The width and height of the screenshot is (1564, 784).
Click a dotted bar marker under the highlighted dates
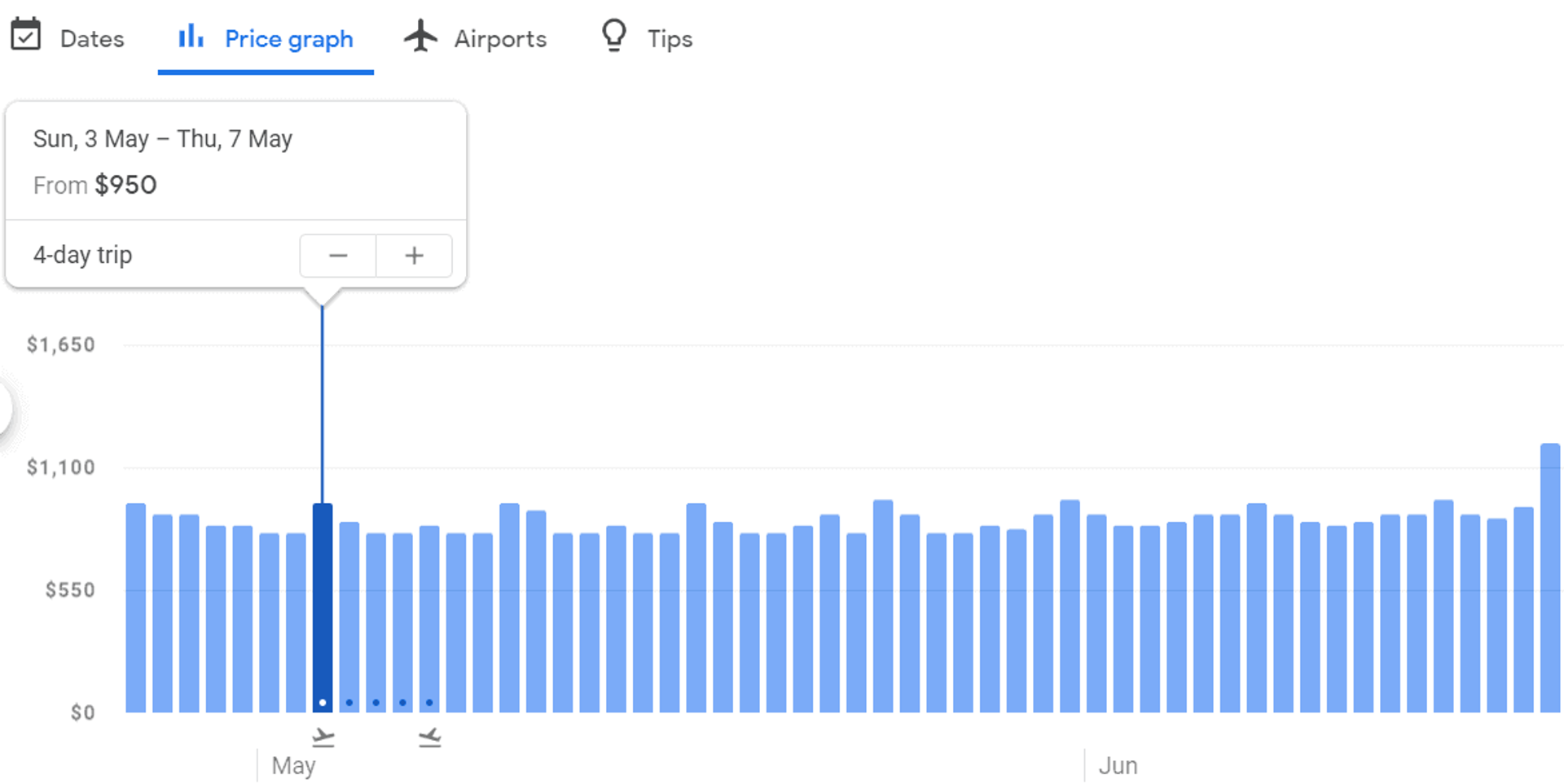click(x=349, y=700)
